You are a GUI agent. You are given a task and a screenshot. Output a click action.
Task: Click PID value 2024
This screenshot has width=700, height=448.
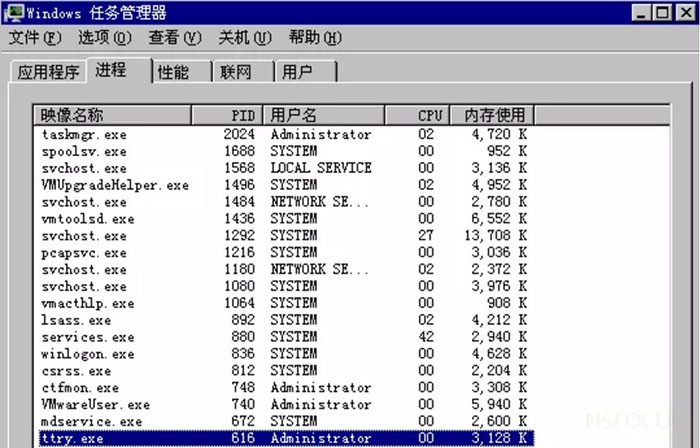pos(239,134)
